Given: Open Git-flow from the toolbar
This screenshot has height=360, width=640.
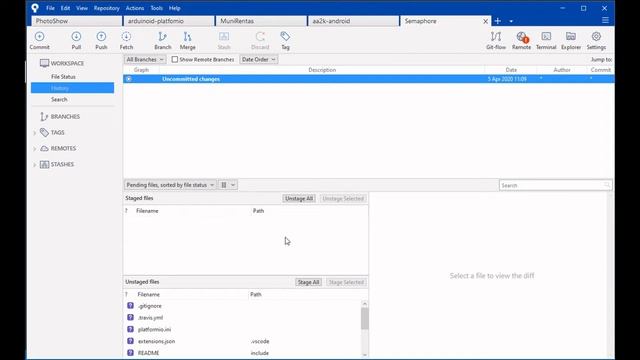Looking at the screenshot, I should click(496, 40).
